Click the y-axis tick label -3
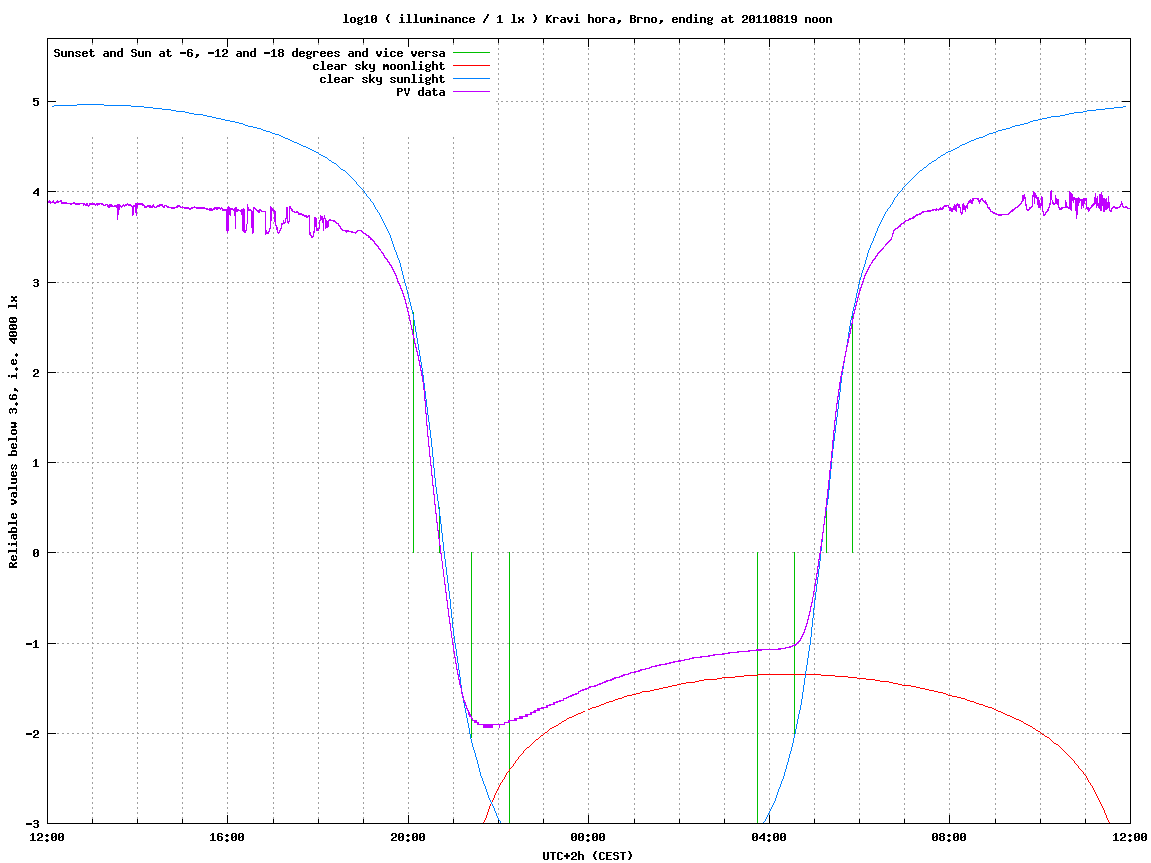 click(32, 824)
